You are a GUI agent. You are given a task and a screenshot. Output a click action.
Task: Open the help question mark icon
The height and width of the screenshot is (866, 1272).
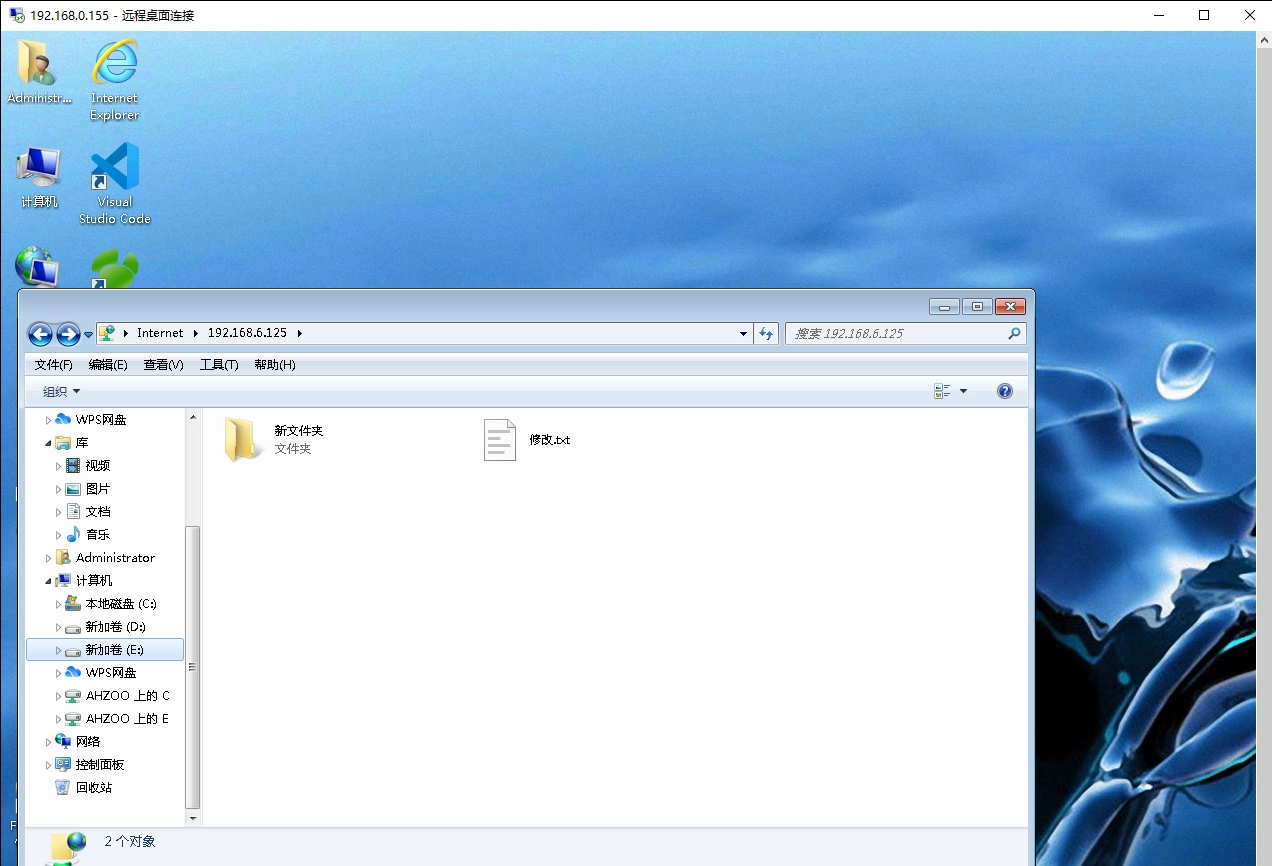pyautogui.click(x=1005, y=391)
